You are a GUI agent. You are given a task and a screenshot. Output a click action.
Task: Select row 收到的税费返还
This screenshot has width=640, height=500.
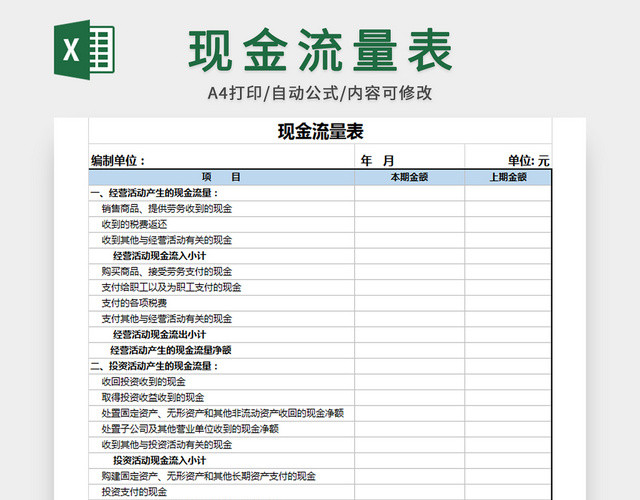320,224
